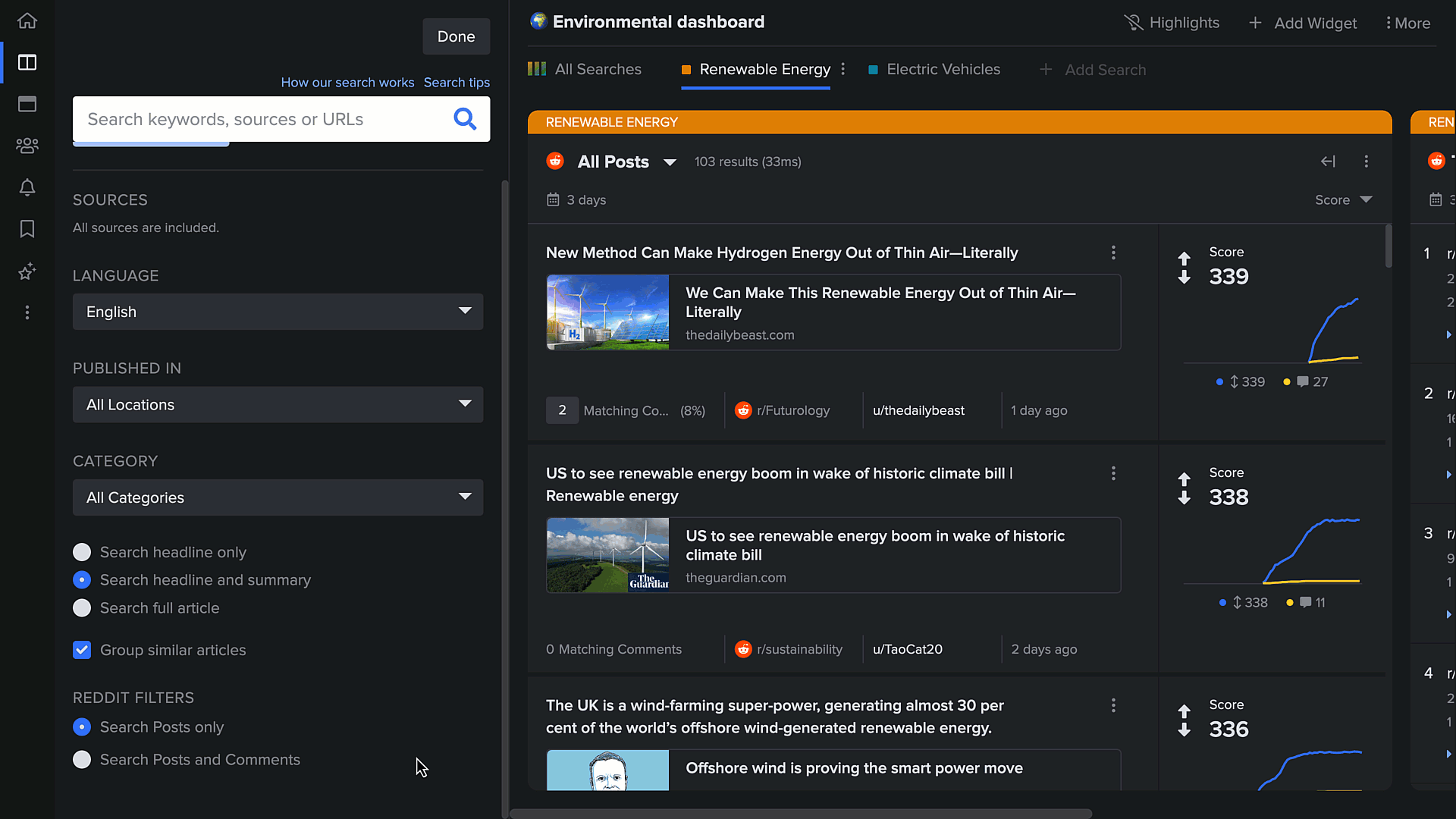Click the Highlights bell-off icon
The height and width of the screenshot is (819, 1456).
coord(1134,23)
